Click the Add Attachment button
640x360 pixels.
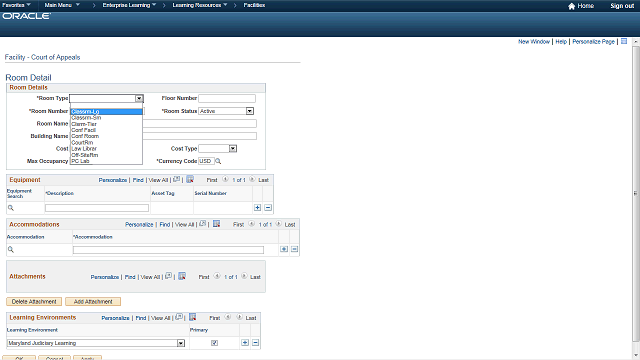tap(93, 302)
